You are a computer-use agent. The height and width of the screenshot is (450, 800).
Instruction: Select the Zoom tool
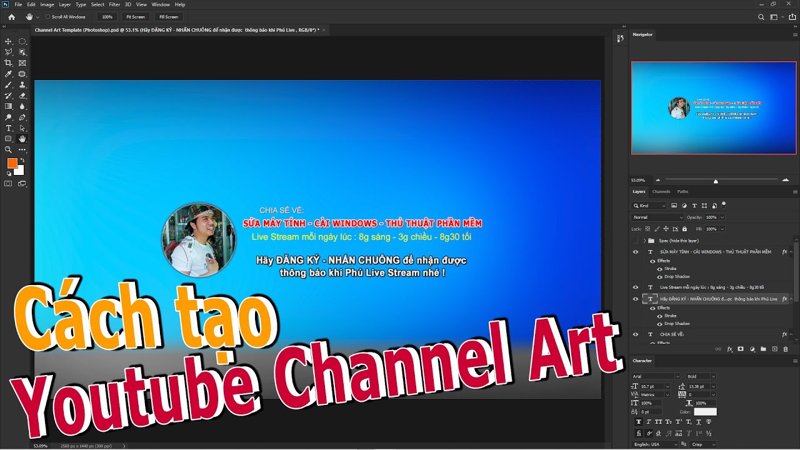pos(9,150)
